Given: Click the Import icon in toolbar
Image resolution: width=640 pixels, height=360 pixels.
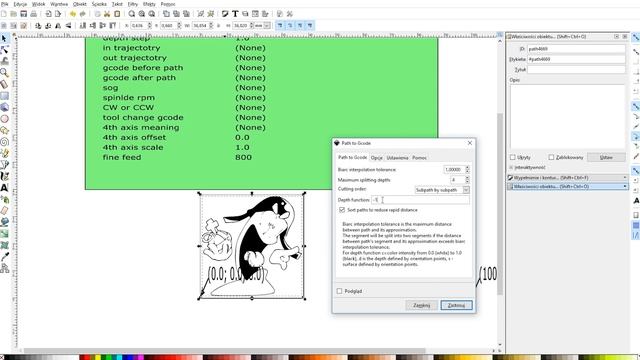Looking at the screenshot, I should (48, 14).
